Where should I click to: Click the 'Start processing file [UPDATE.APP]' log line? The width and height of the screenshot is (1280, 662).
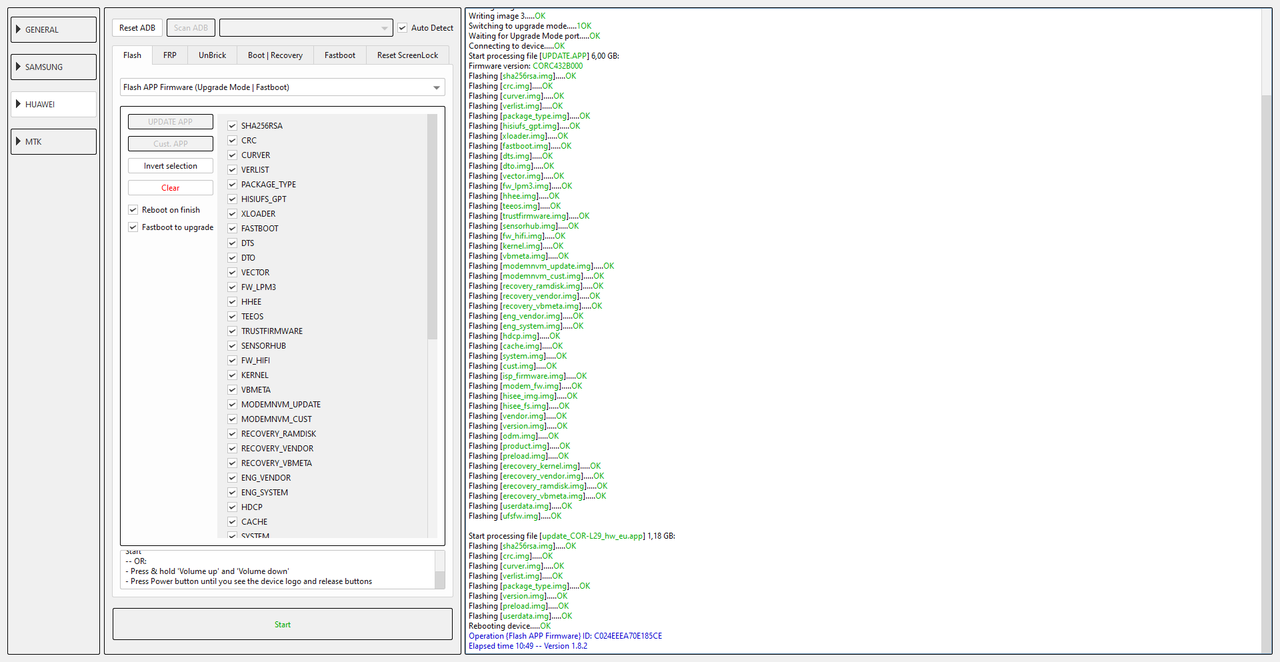tap(544, 56)
